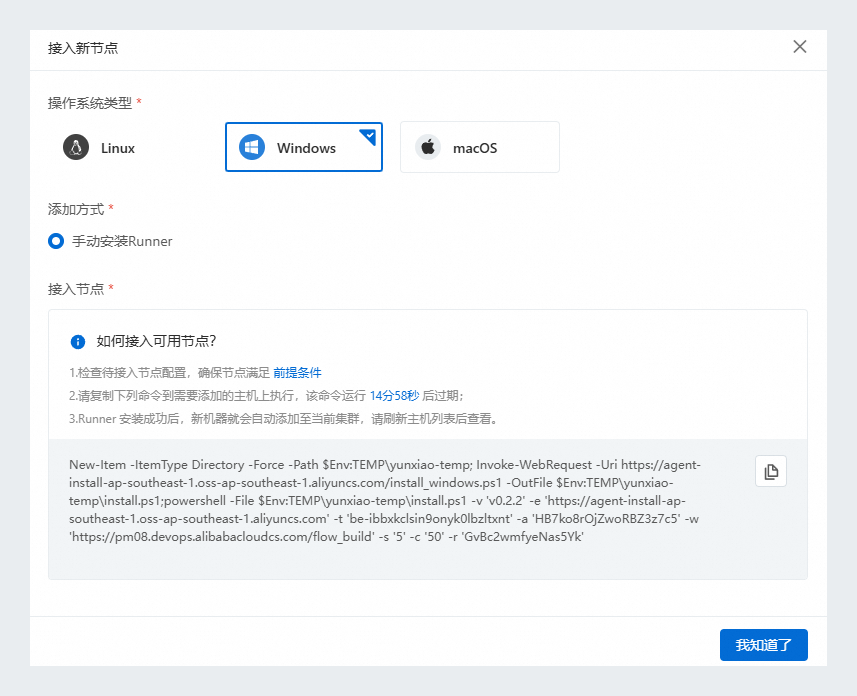This screenshot has height=696, width=857.
Task: Click the 接入节点 label
Action: [x=76, y=289]
